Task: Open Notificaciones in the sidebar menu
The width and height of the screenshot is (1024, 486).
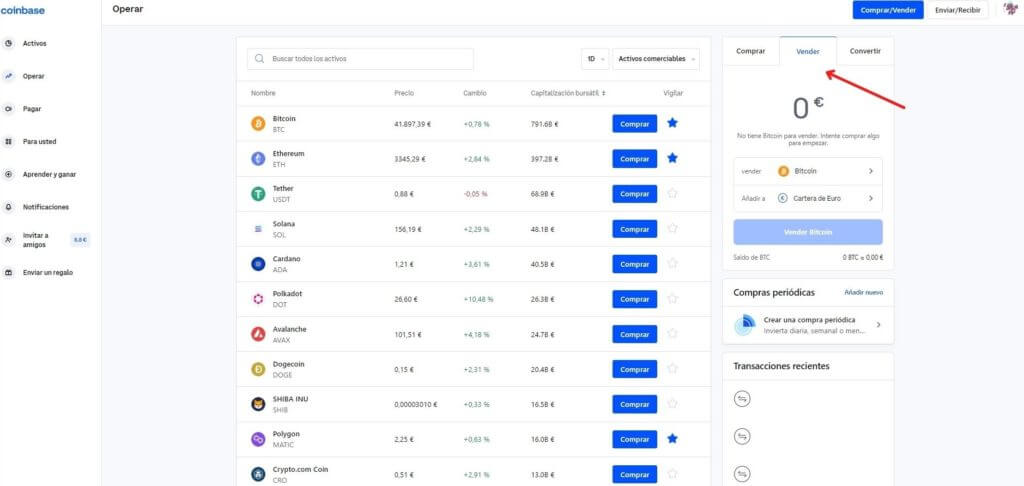Action: pos(46,207)
